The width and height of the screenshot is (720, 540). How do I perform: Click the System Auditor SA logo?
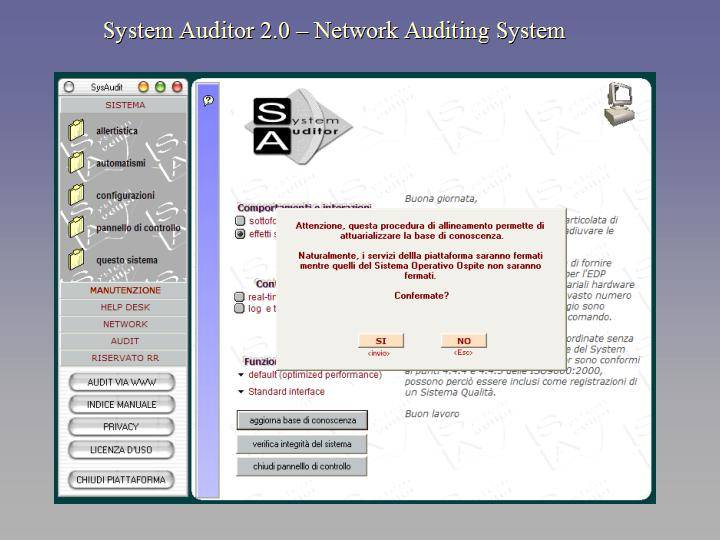tap(298, 126)
